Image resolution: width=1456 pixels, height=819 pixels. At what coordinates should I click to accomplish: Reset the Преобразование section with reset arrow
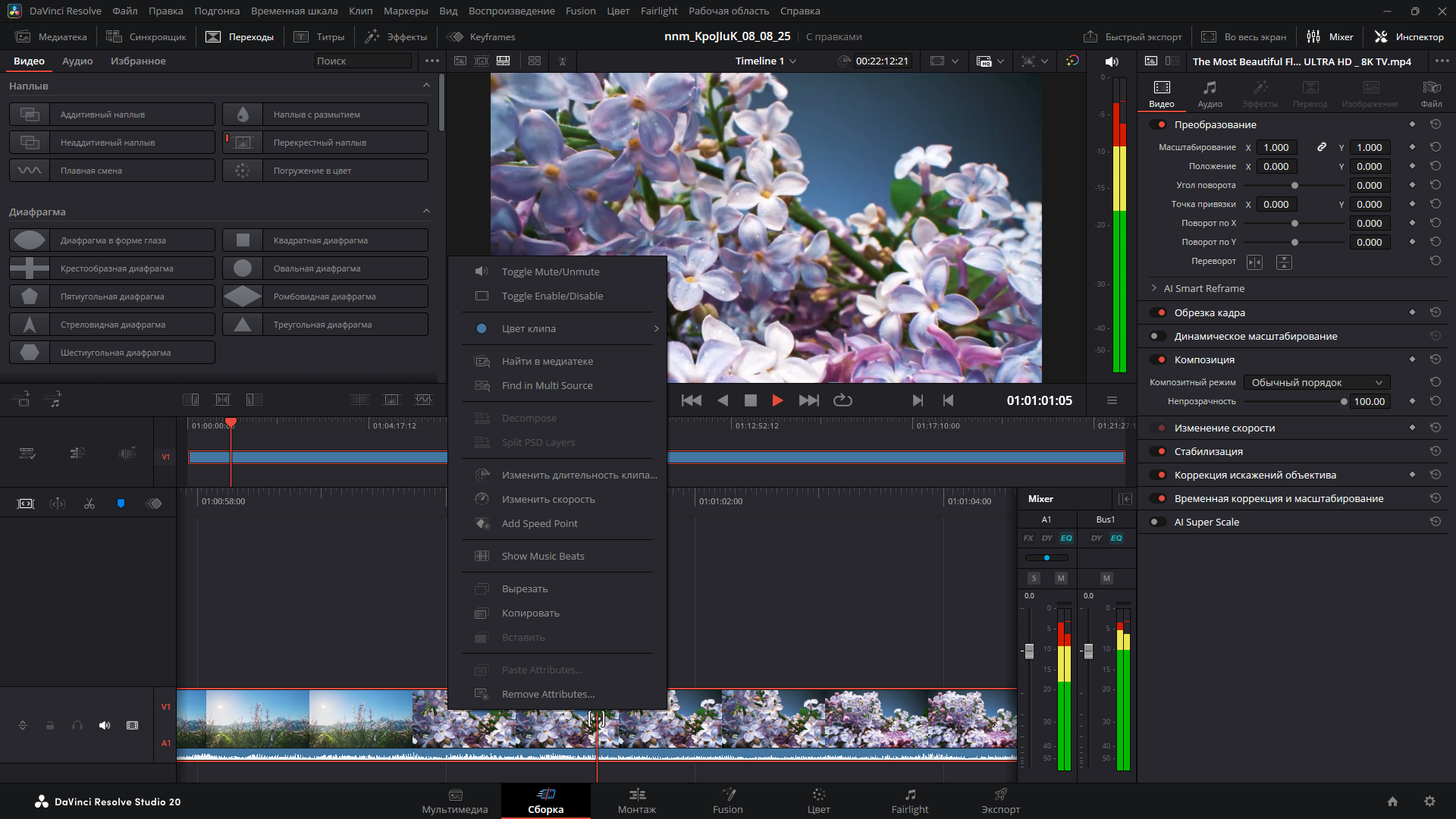click(1436, 124)
